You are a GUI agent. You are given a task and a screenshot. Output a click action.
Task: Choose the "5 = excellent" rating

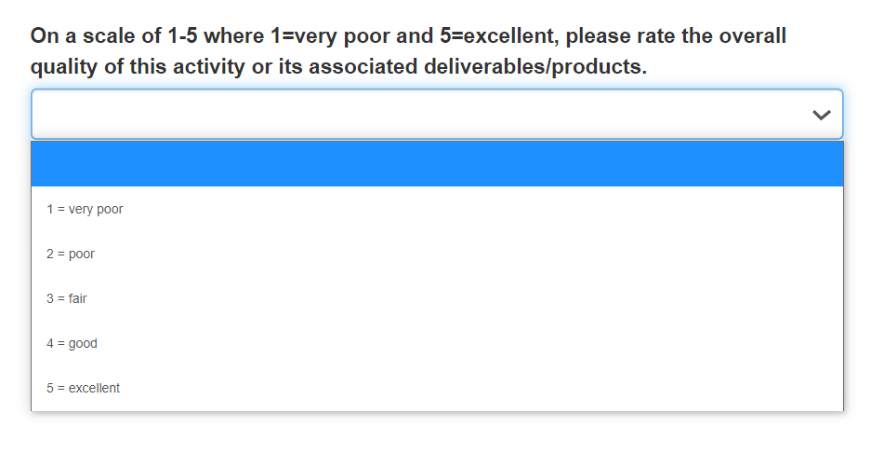83,388
